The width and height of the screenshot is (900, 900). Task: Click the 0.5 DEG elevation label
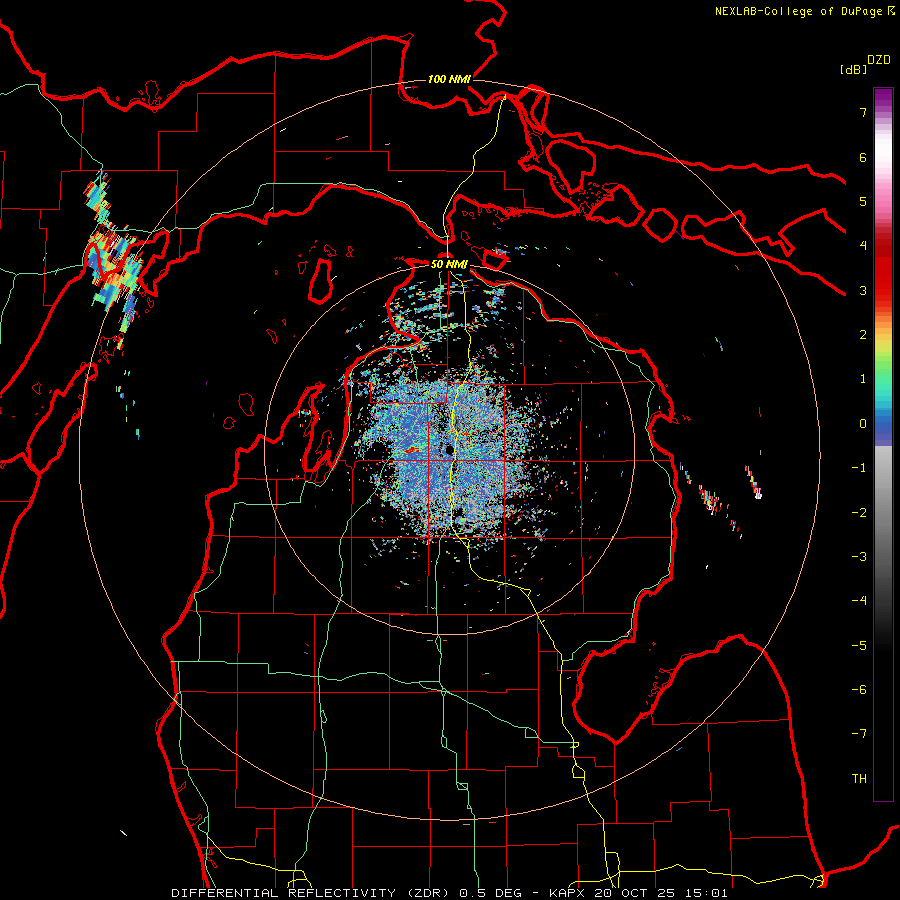[x=490, y=893]
